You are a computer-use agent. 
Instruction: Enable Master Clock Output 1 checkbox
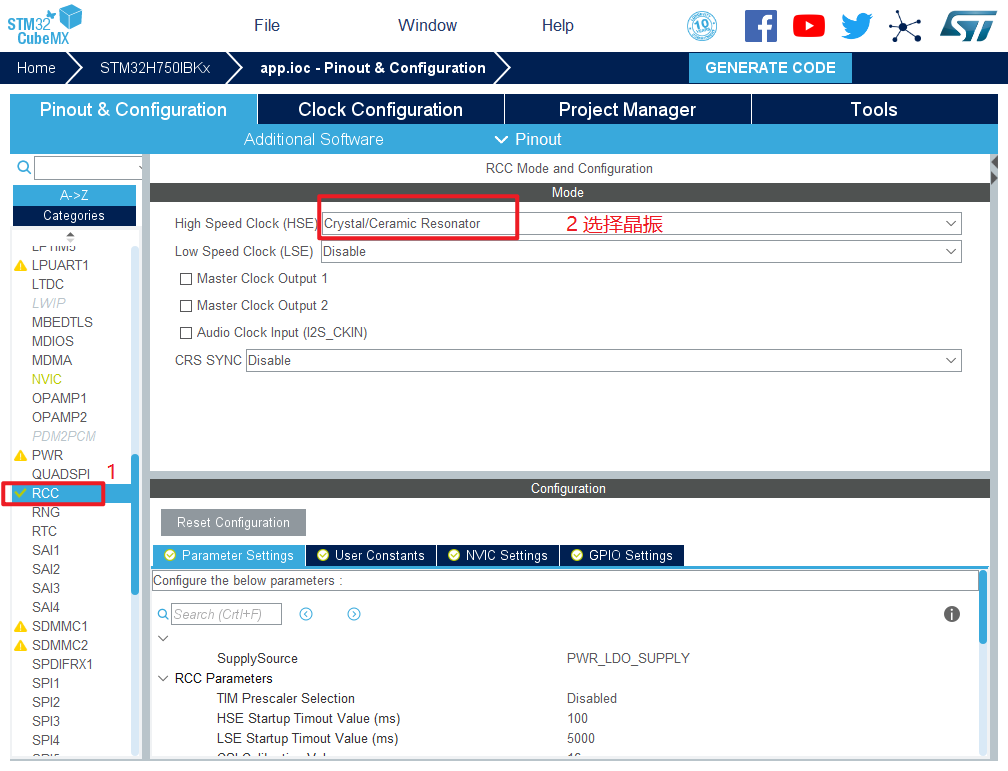click(186, 279)
